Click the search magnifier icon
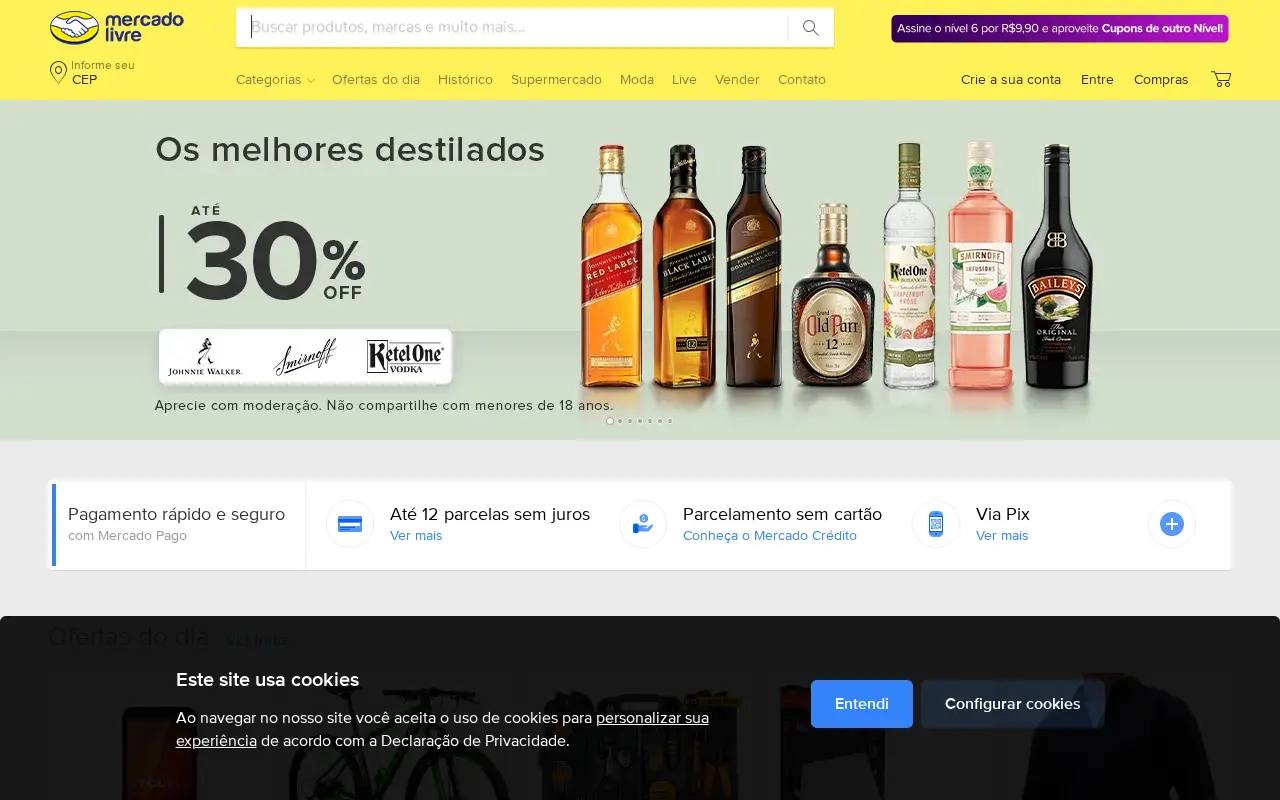The image size is (1280, 800). pos(811,28)
